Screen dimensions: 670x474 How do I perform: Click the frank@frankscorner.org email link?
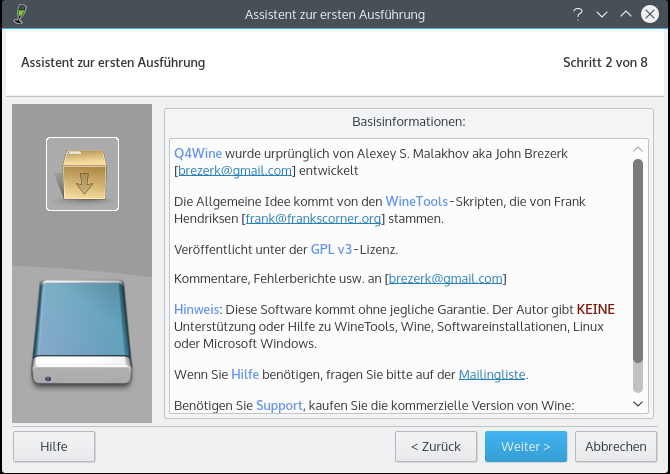[x=312, y=218]
